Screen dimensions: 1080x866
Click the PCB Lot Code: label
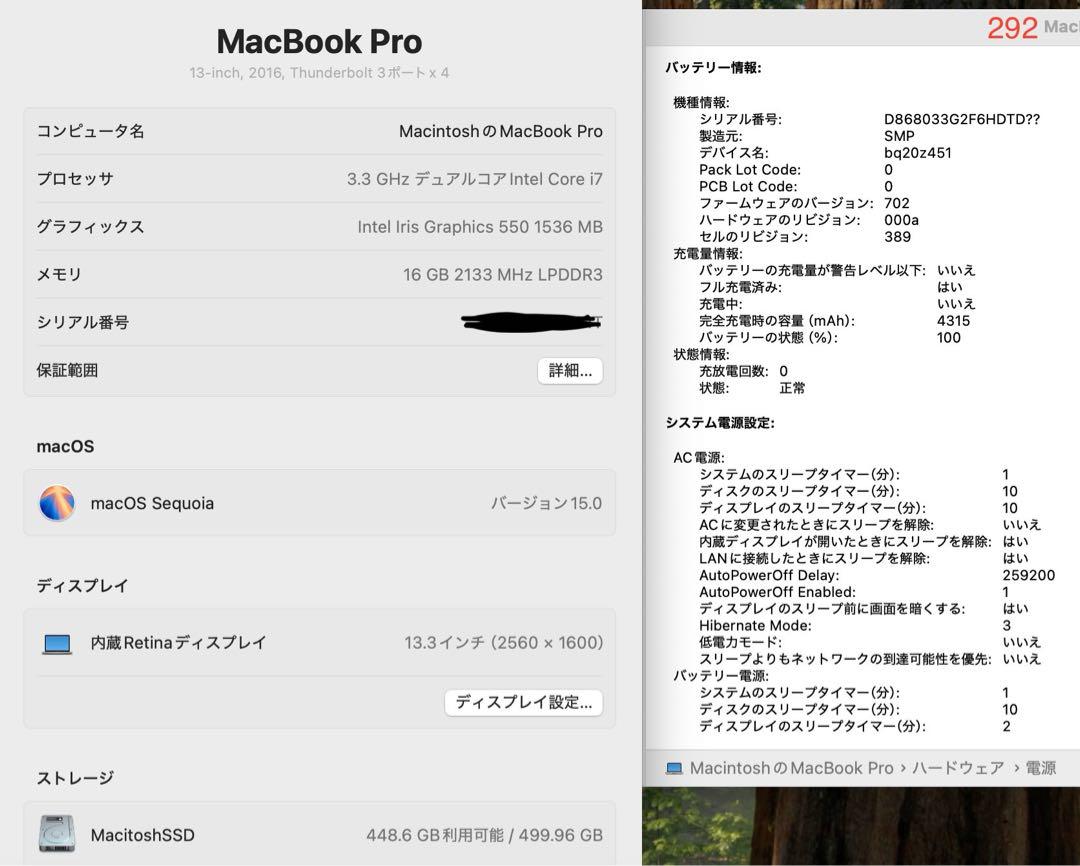(x=748, y=187)
